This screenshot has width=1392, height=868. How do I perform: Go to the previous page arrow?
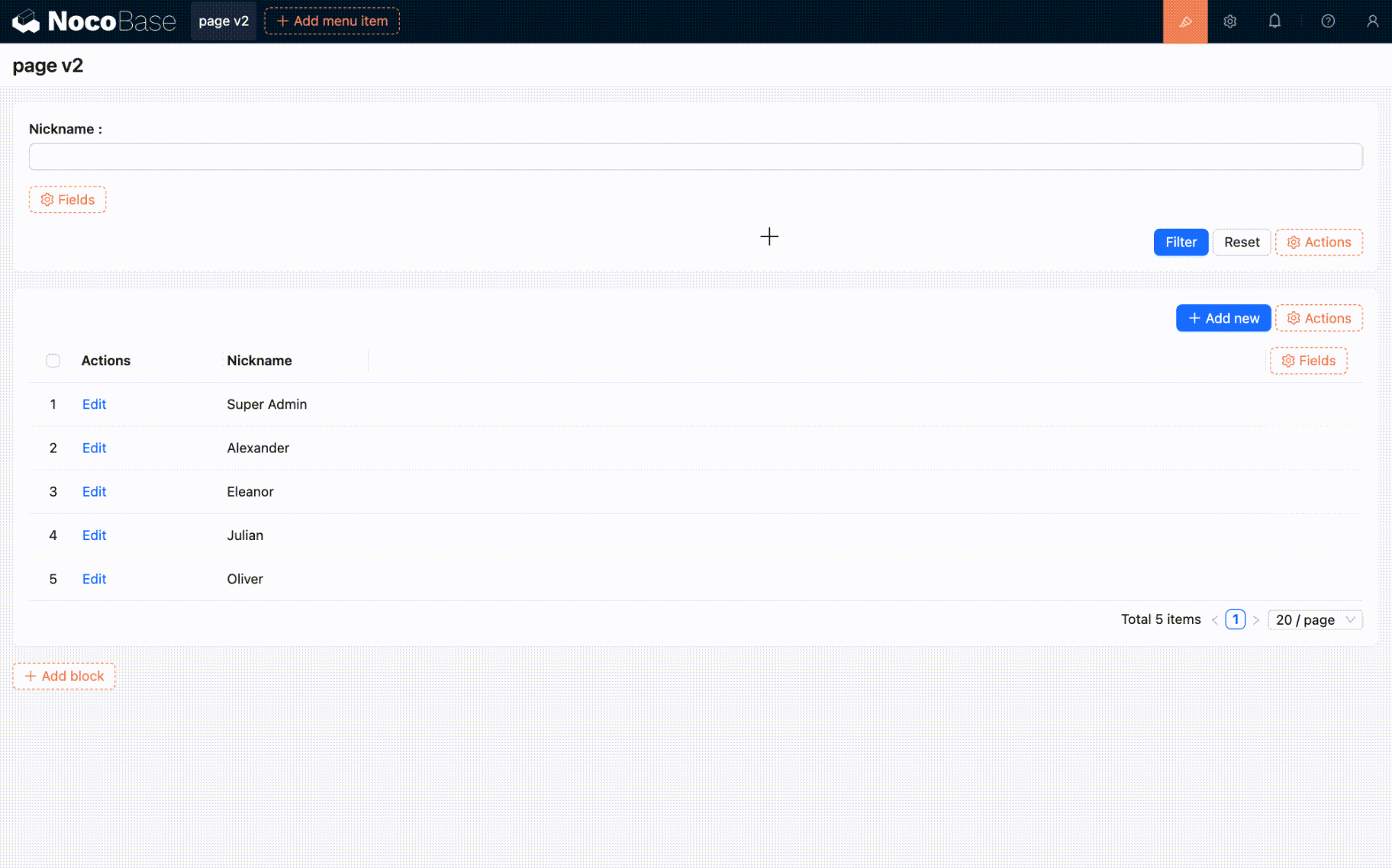[x=1214, y=620]
